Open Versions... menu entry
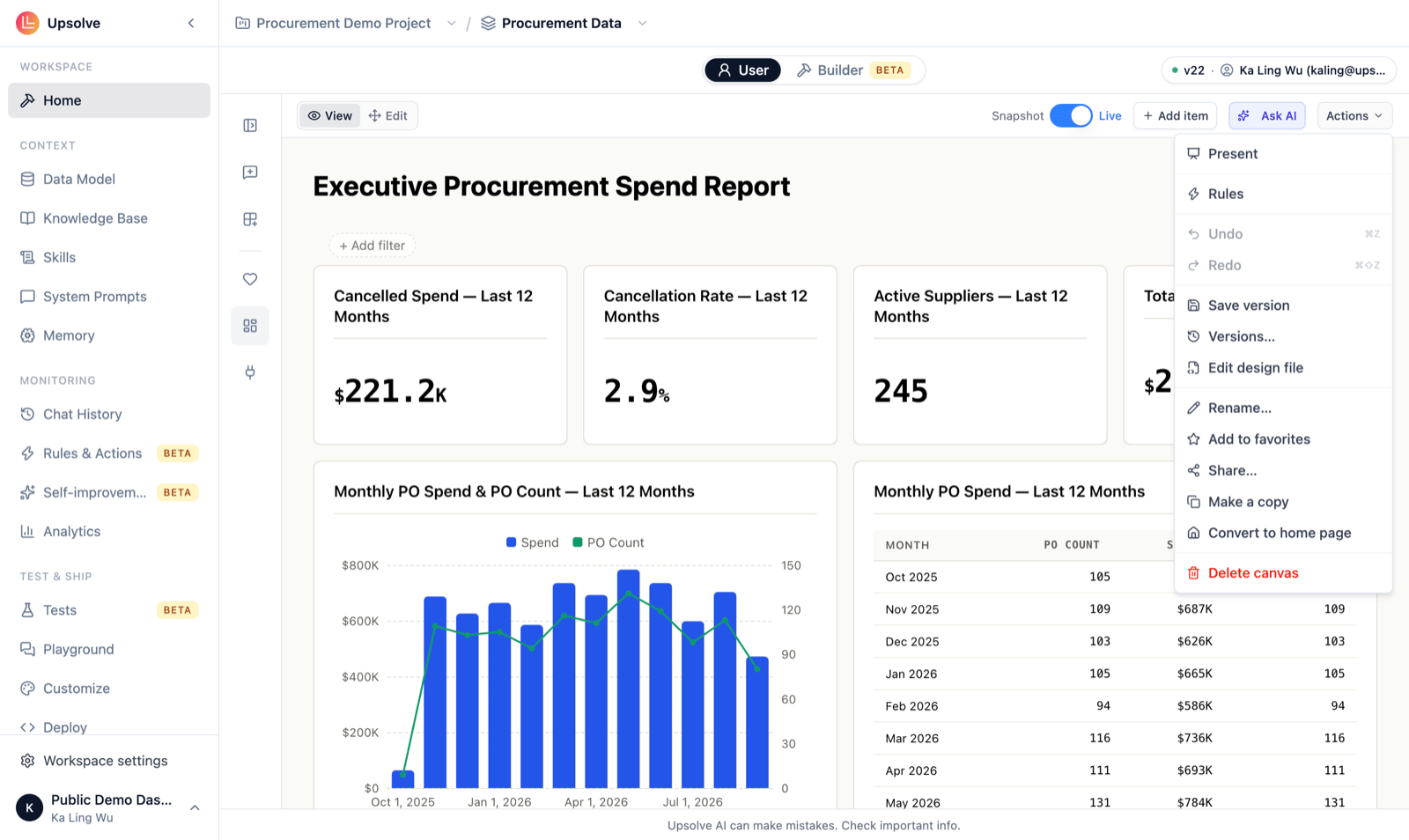The image size is (1409, 840). pos(1283,336)
